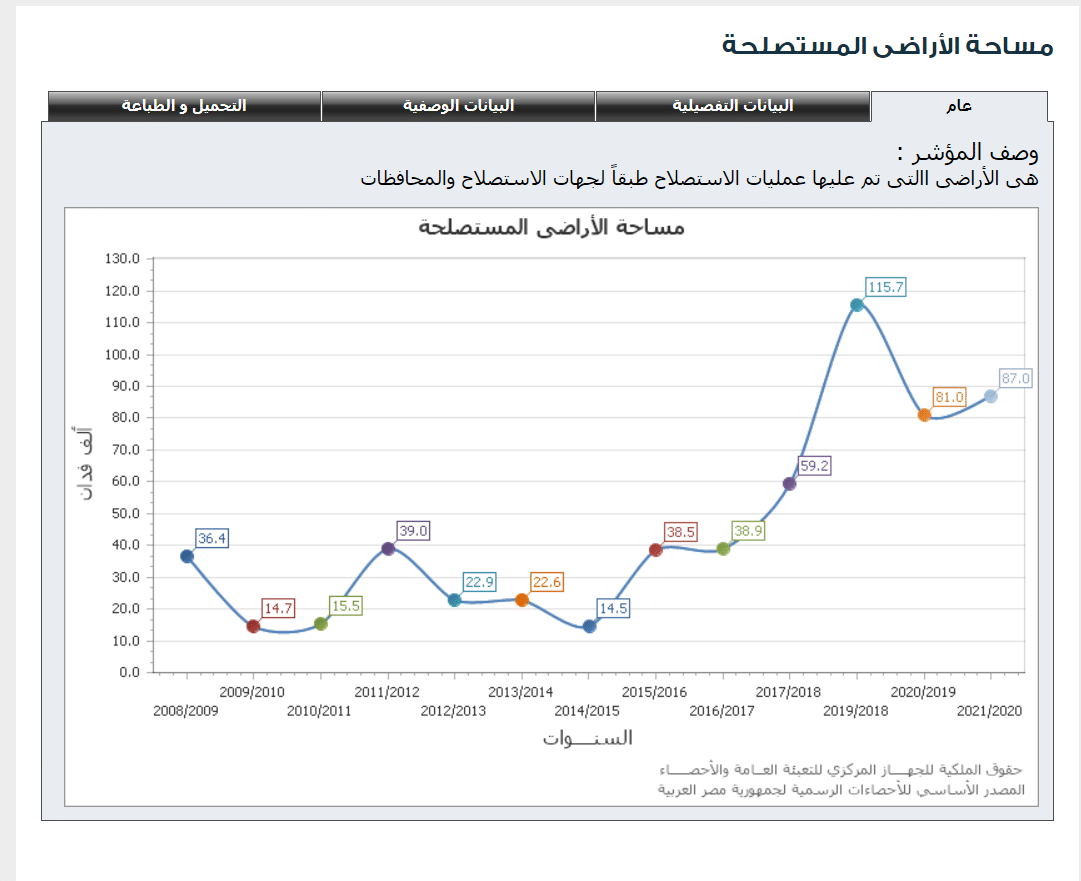The width and height of the screenshot is (1081, 881).
Task: Click the red 38.5 data point
Action: pyautogui.click(x=655, y=550)
